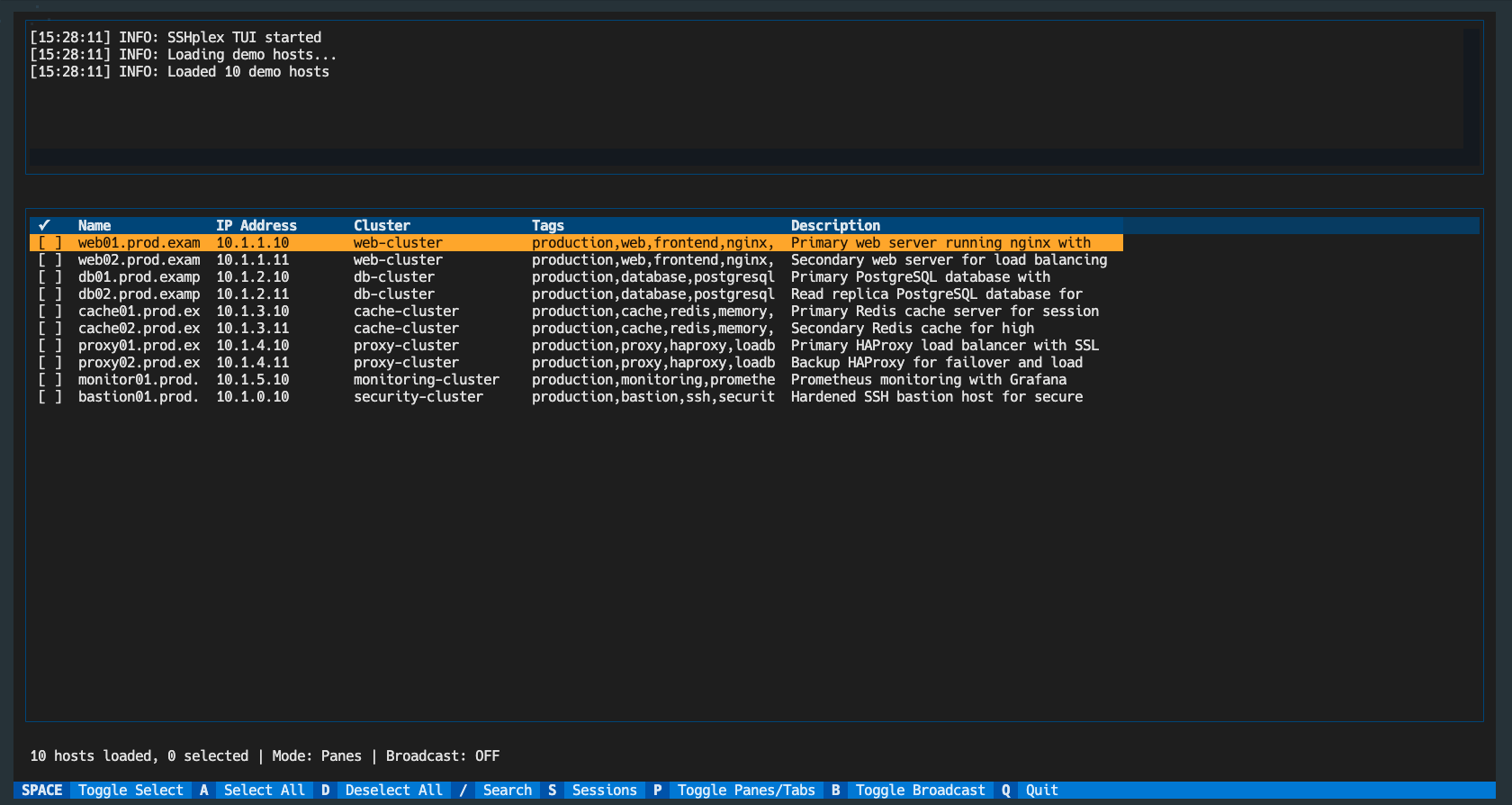The image size is (1512, 805).
Task: Toggle checkbox for db01.prod.examp host
Action: [x=49, y=277]
